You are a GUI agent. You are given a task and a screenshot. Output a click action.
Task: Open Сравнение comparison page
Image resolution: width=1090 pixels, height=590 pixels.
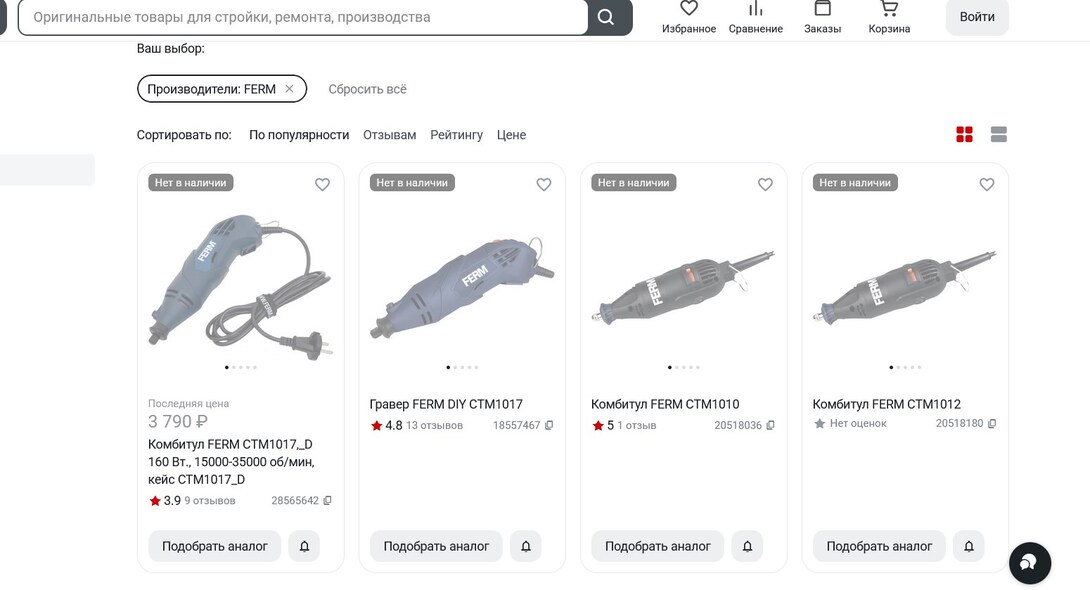[x=755, y=17]
